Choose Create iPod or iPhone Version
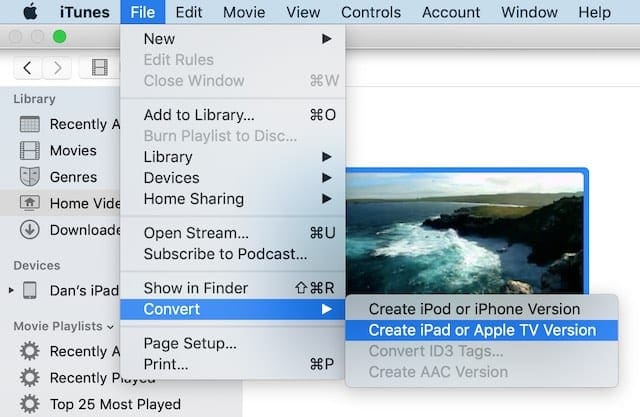640x417 pixels. click(473, 309)
